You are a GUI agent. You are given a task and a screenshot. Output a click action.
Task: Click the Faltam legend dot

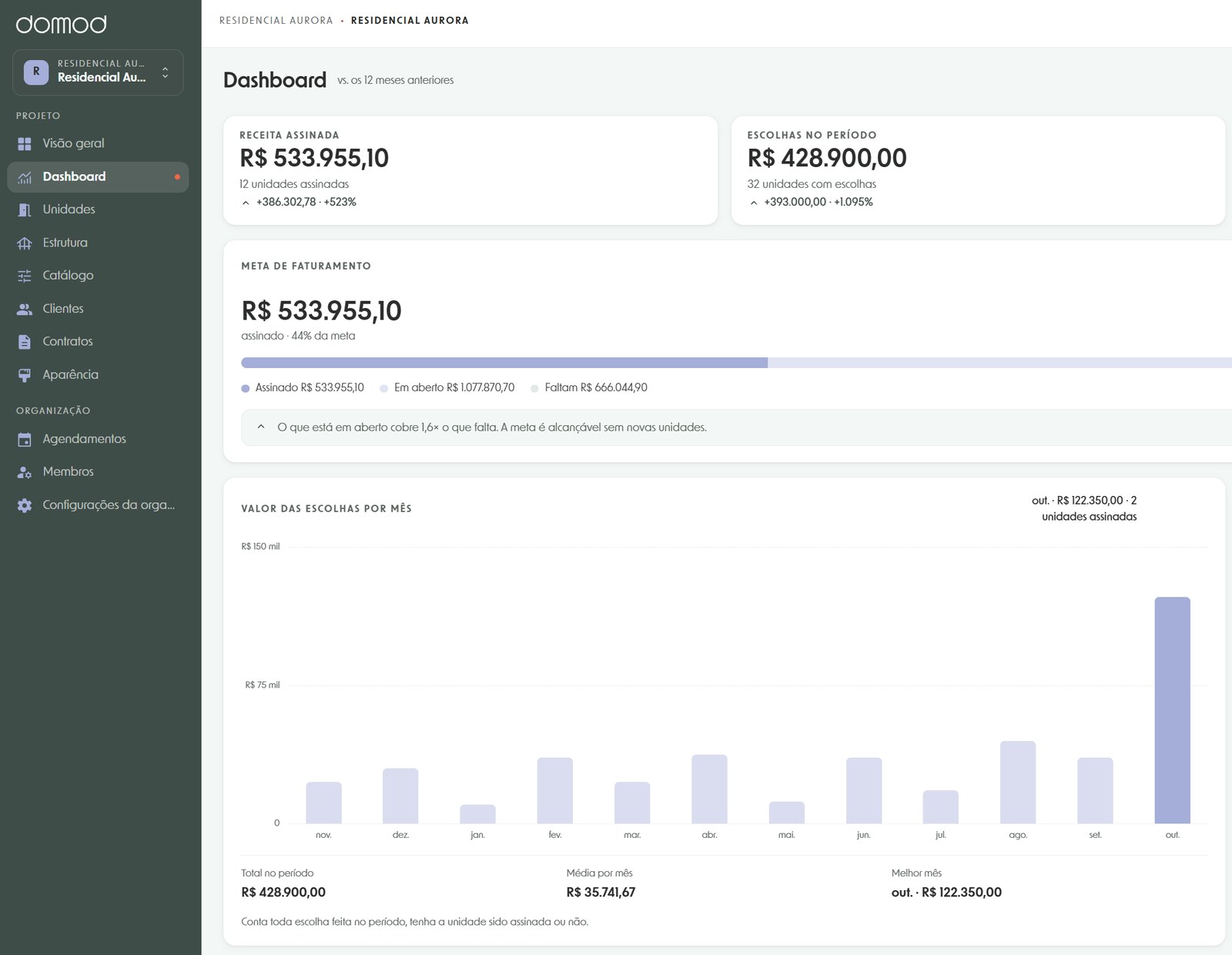tap(534, 388)
